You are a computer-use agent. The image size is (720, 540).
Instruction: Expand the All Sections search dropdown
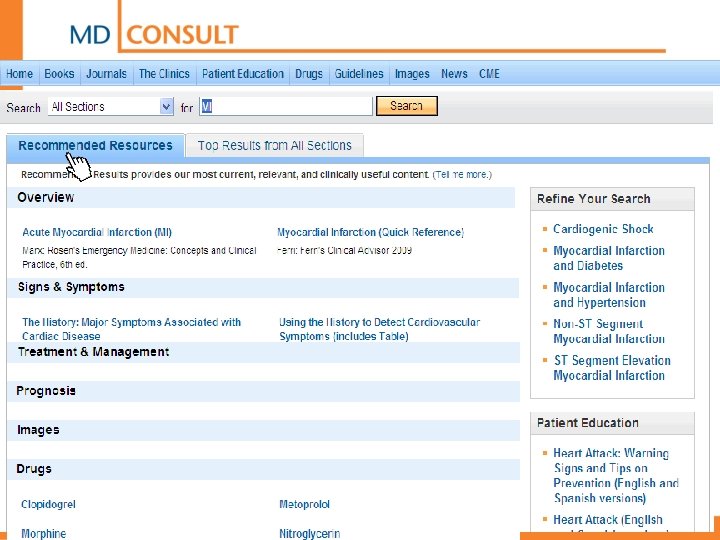point(111,107)
